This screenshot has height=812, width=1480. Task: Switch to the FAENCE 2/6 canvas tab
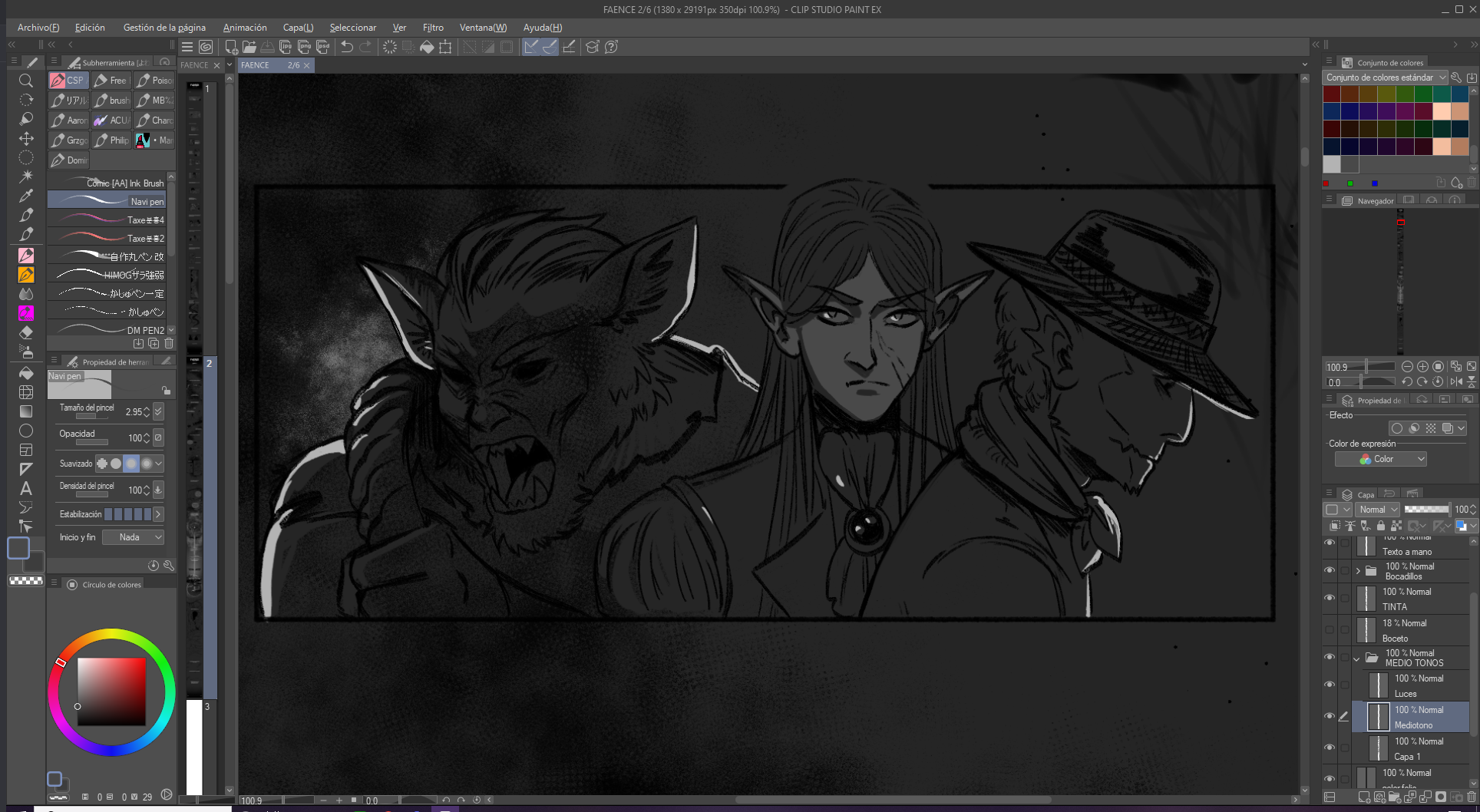tap(275, 65)
